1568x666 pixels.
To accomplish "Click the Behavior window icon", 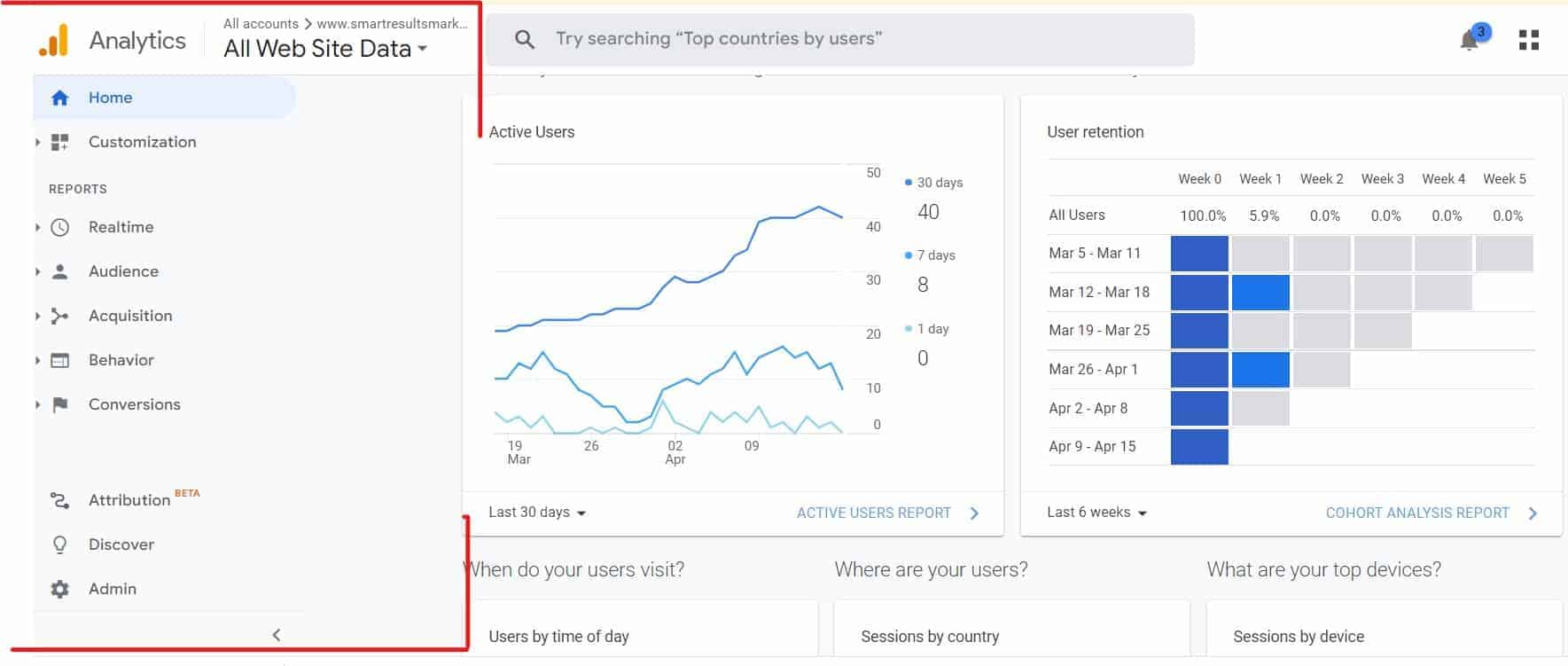I will coord(59,360).
